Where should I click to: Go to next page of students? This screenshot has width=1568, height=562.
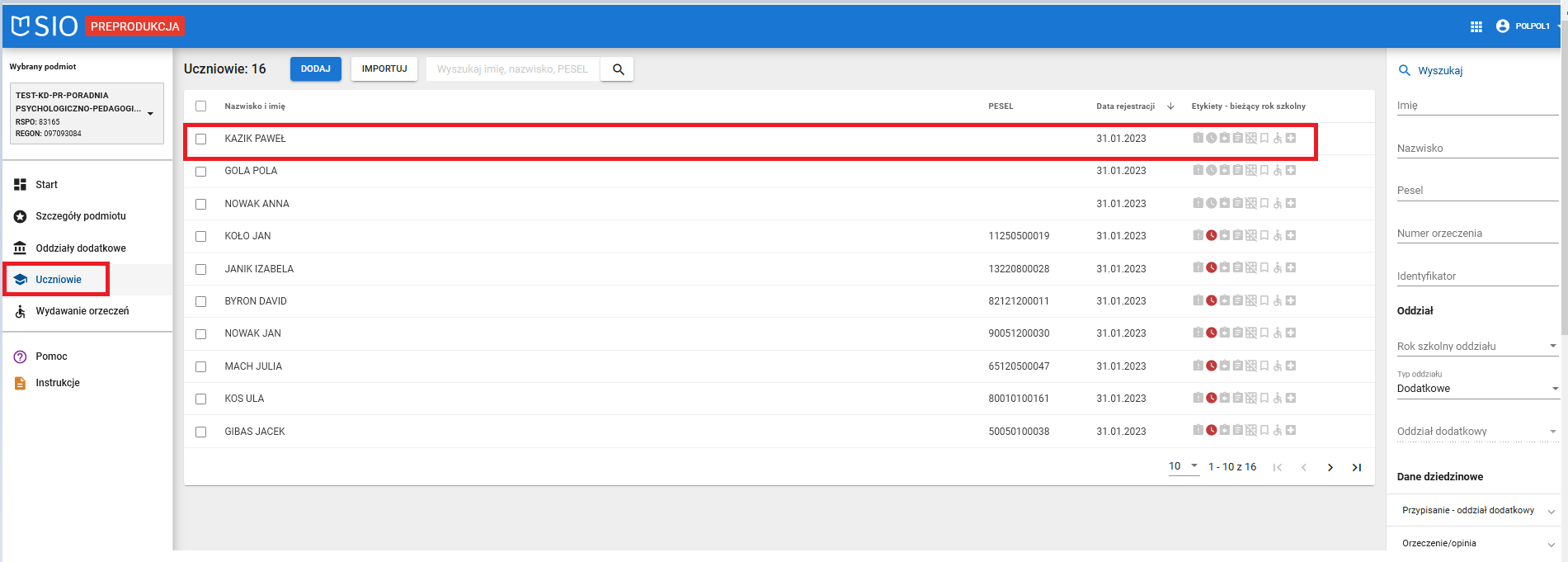[x=1330, y=467]
